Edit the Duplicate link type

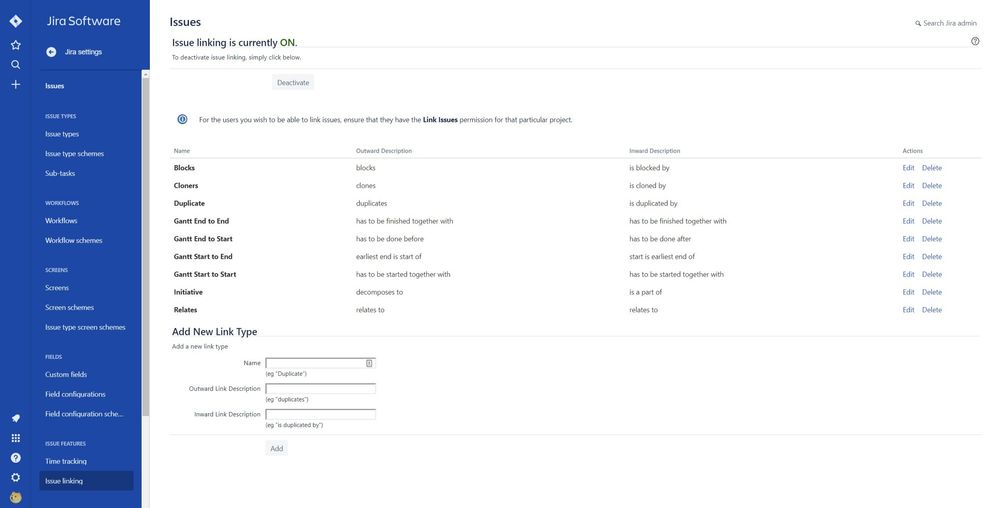(909, 204)
